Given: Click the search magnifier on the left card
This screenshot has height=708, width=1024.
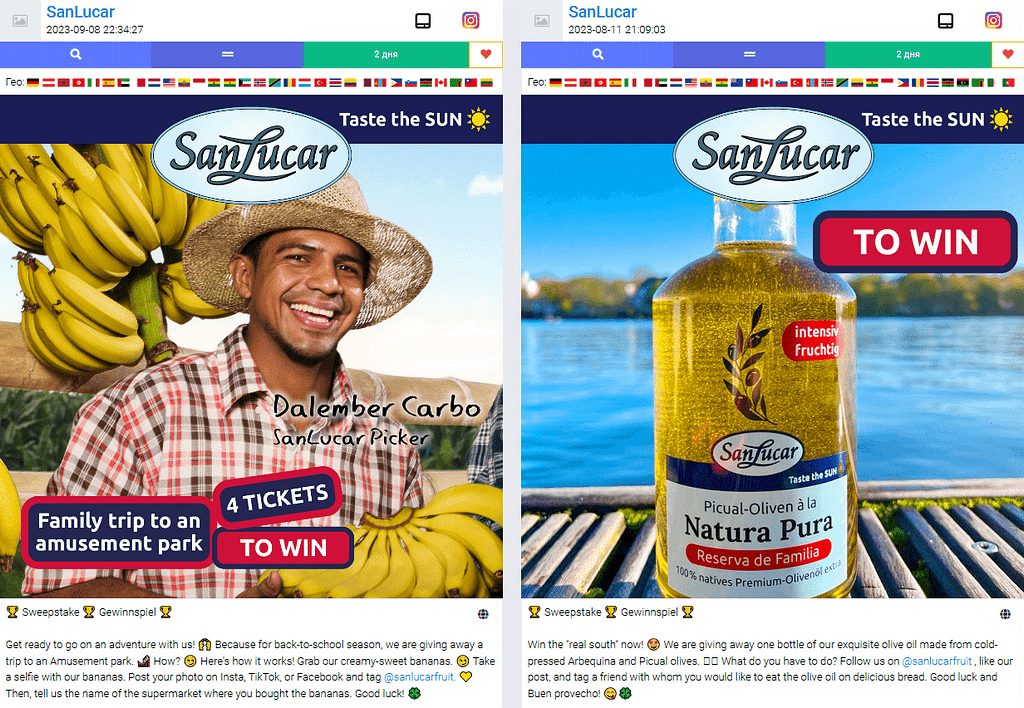Looking at the screenshot, I should (x=76, y=54).
